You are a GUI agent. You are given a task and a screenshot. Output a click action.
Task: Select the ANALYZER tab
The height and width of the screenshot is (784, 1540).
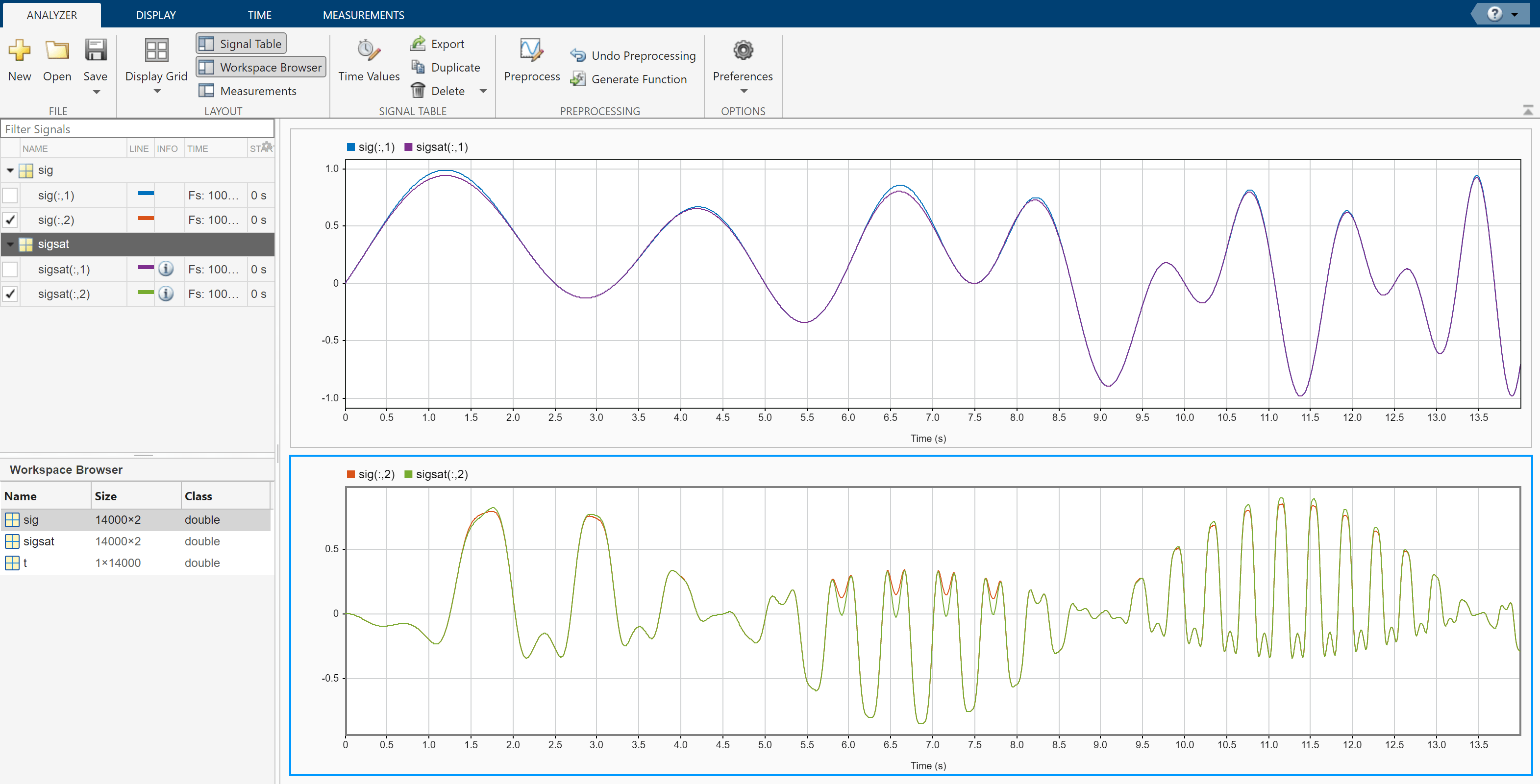click(x=52, y=14)
